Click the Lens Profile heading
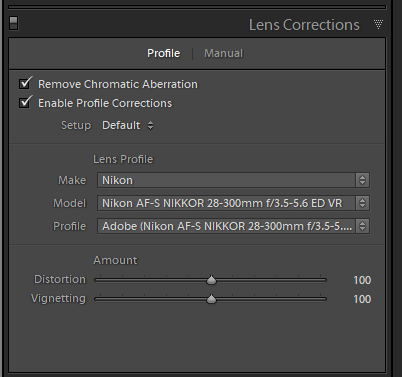 [x=123, y=159]
